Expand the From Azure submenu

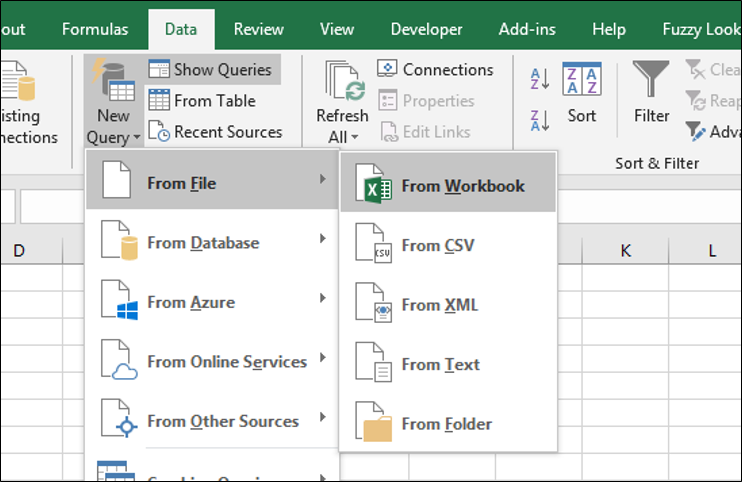click(212, 302)
